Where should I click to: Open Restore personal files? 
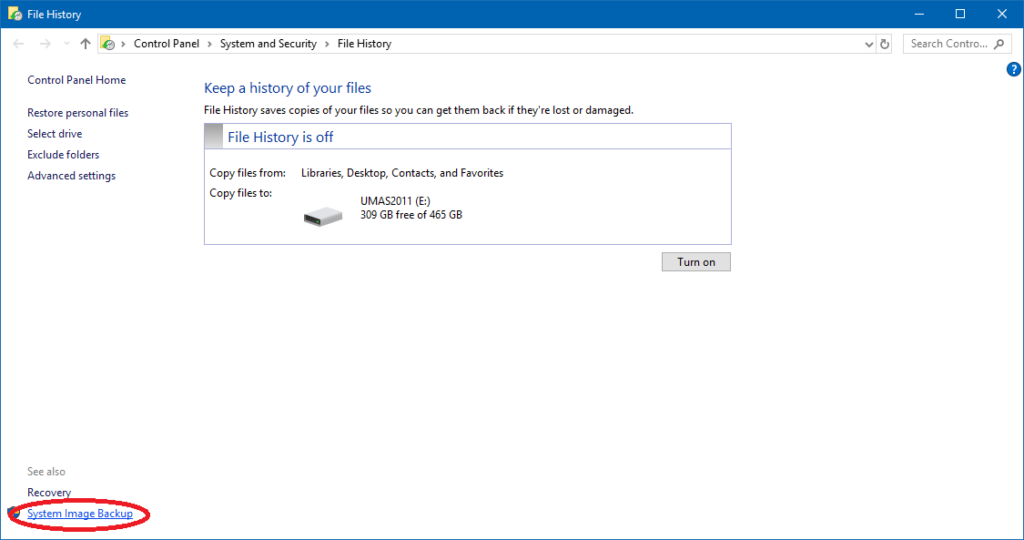(x=78, y=113)
